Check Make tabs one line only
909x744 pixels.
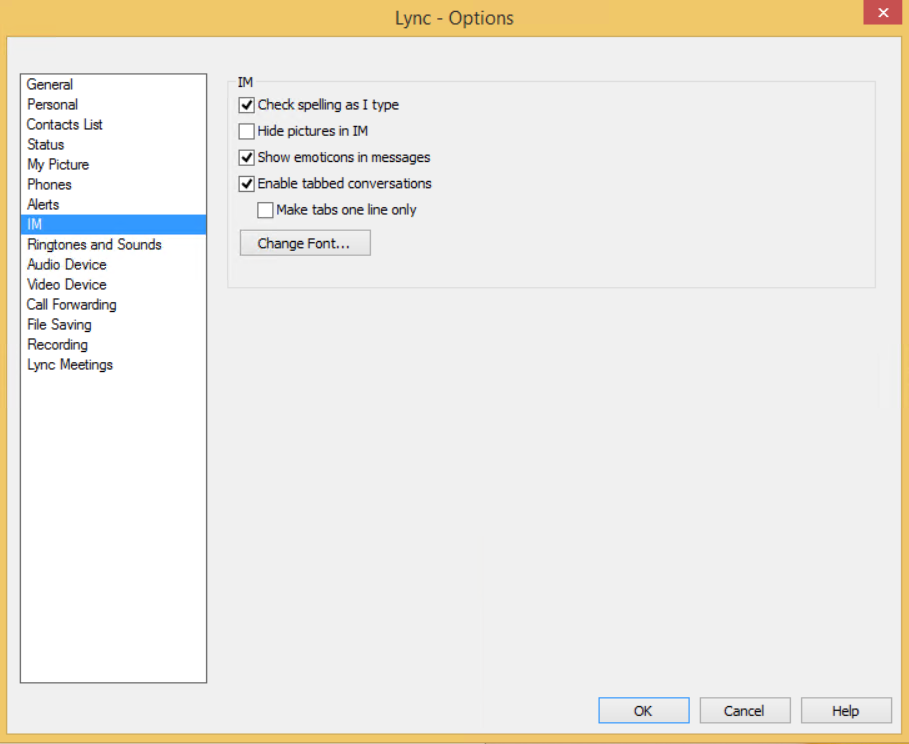(x=265, y=210)
